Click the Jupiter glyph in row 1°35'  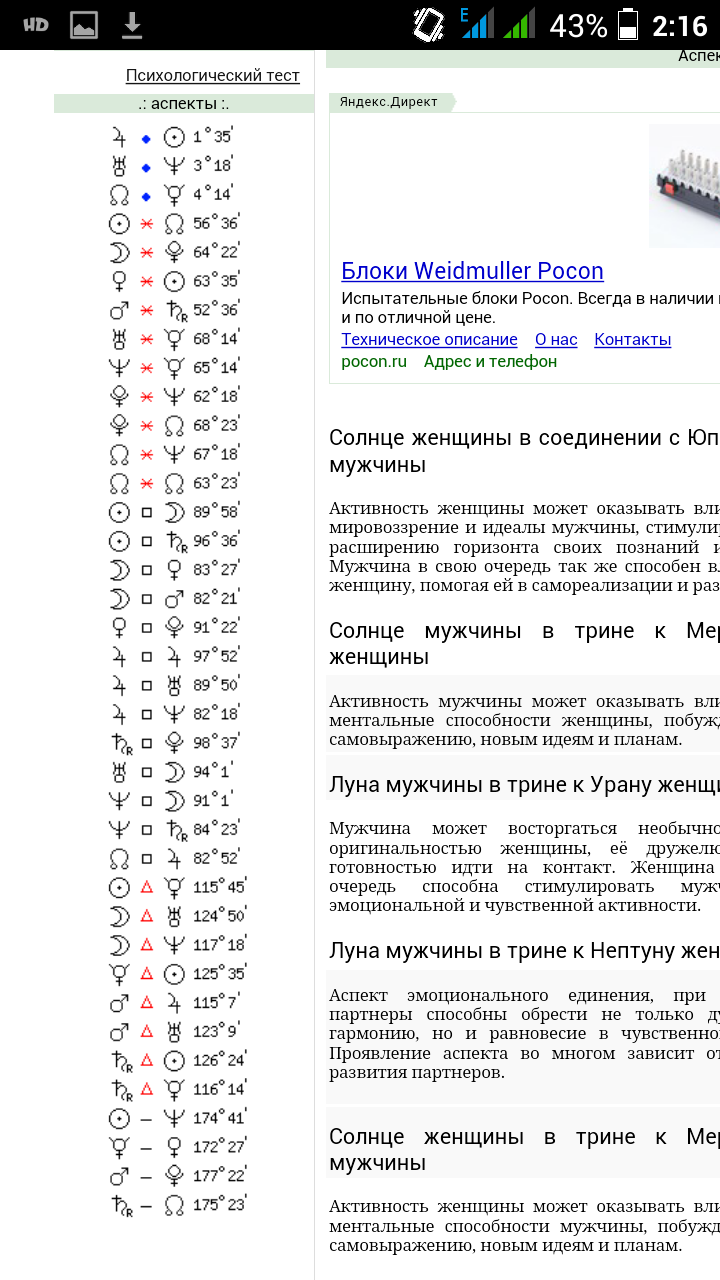pos(119,138)
